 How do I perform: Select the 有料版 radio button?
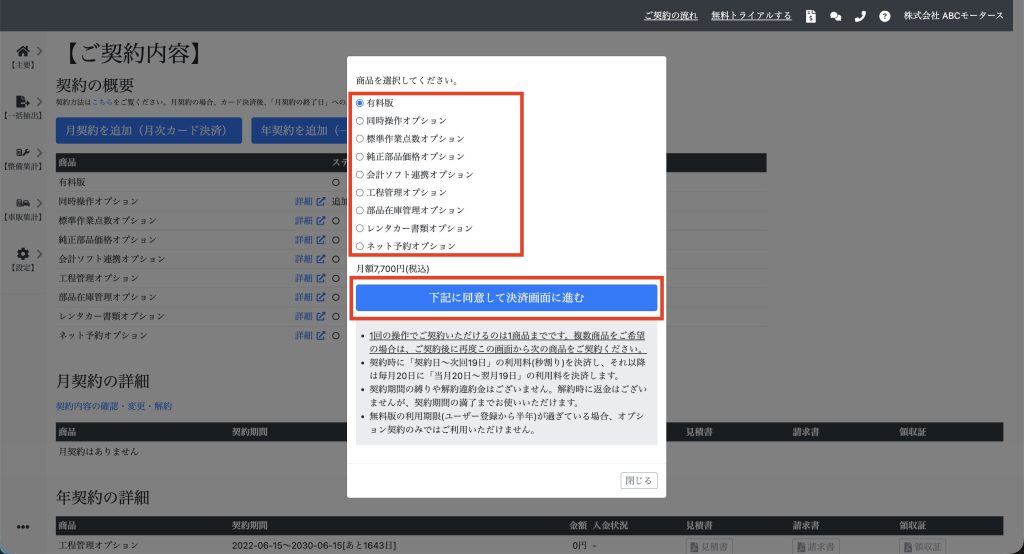pos(360,103)
